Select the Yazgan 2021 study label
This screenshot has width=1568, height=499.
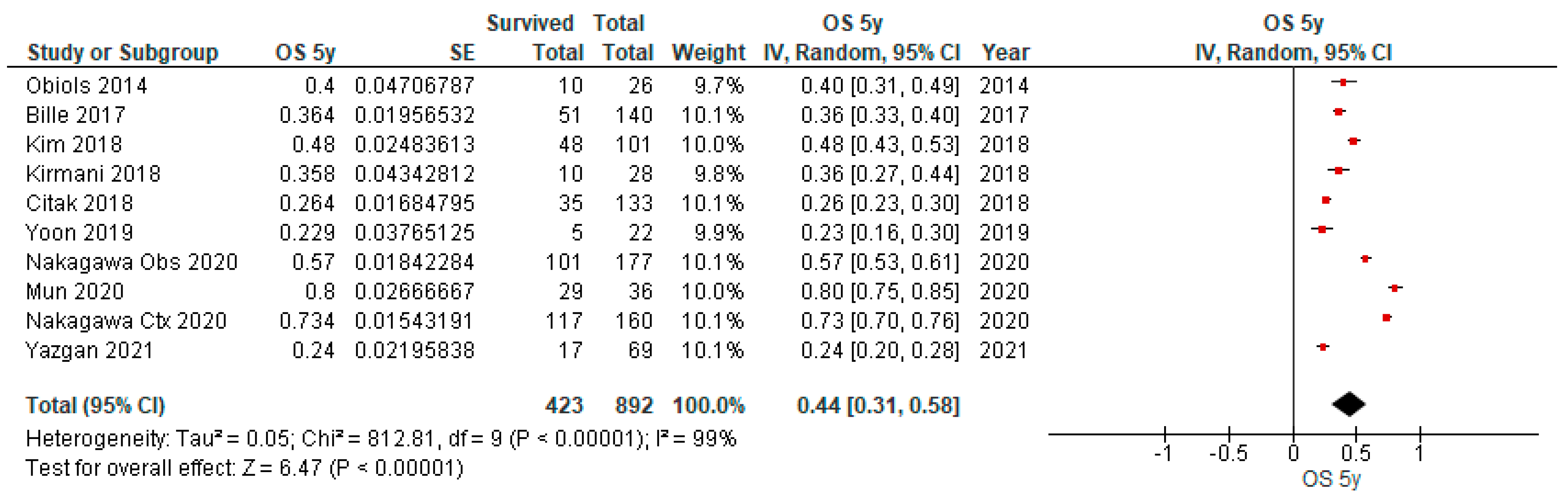click(89, 350)
